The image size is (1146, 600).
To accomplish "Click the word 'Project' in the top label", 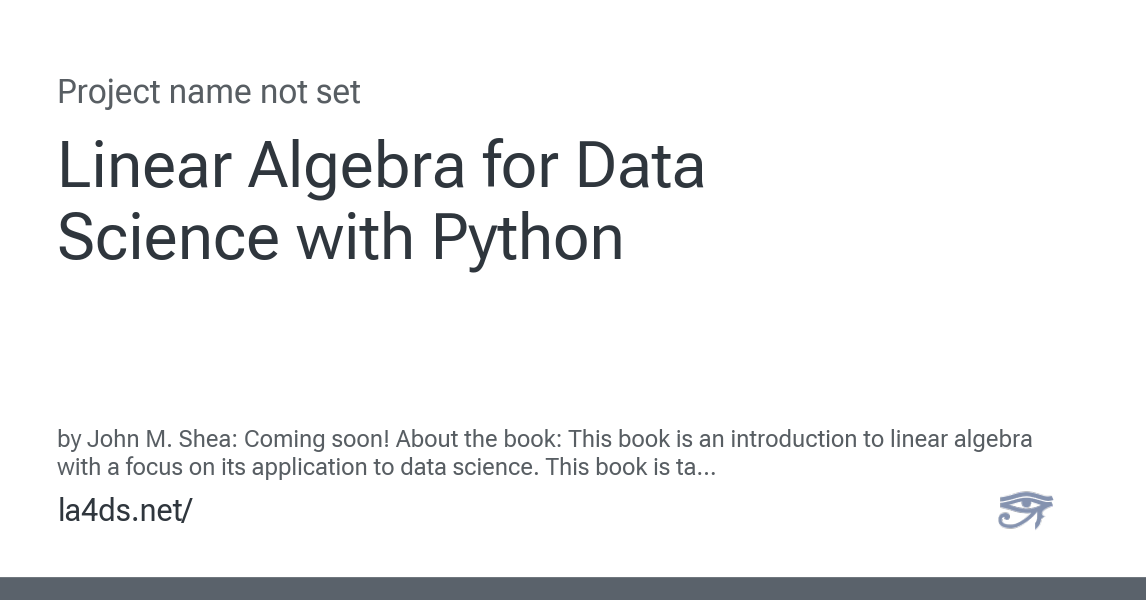I will coord(109,92).
